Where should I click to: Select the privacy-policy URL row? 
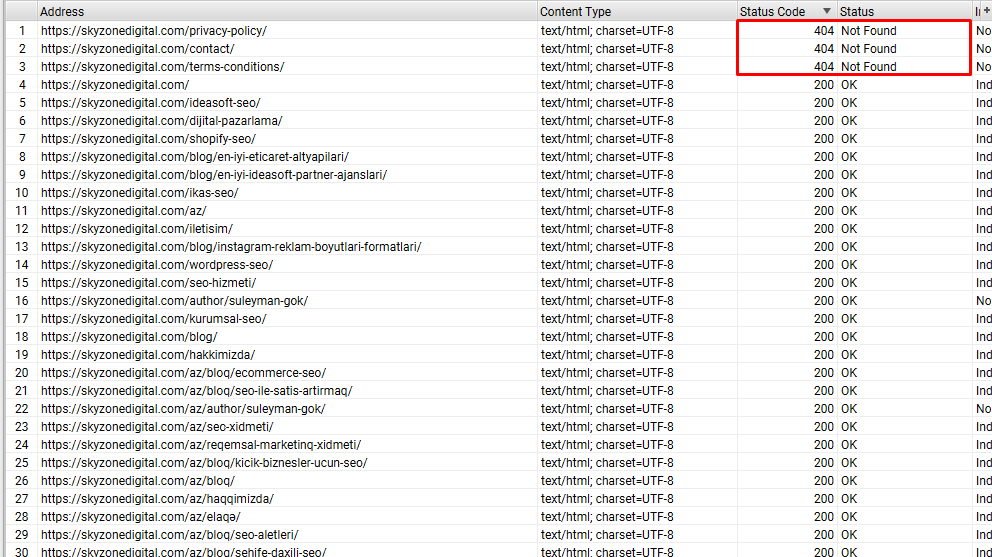coord(154,31)
